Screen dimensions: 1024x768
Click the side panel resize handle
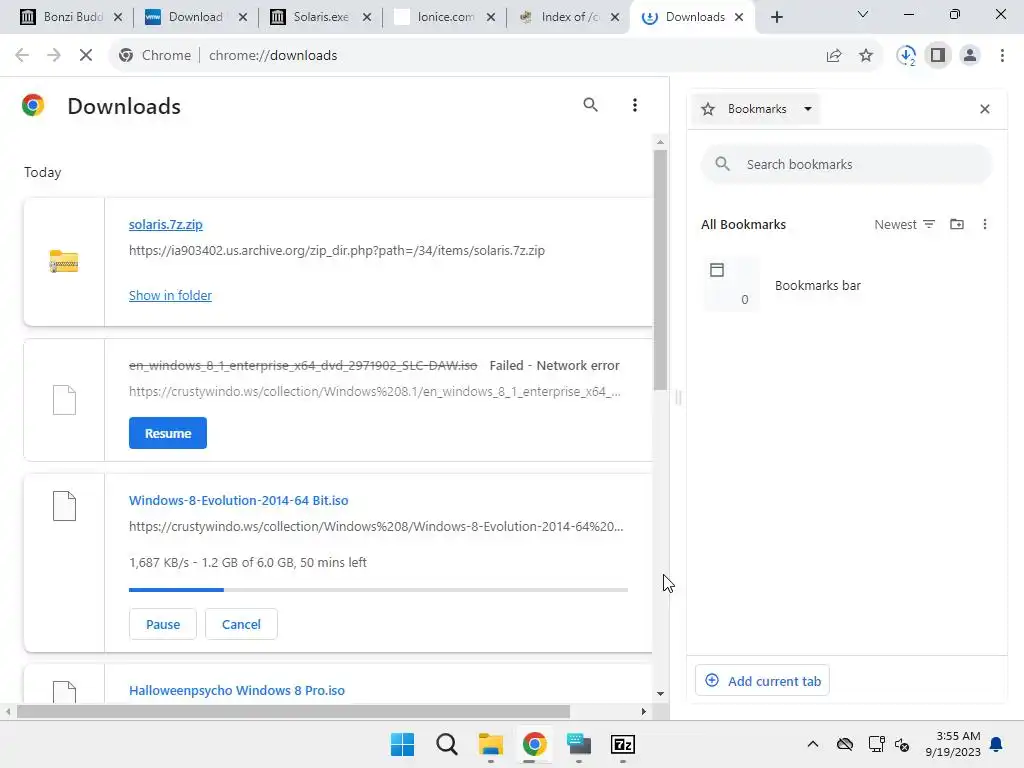pyautogui.click(x=678, y=397)
